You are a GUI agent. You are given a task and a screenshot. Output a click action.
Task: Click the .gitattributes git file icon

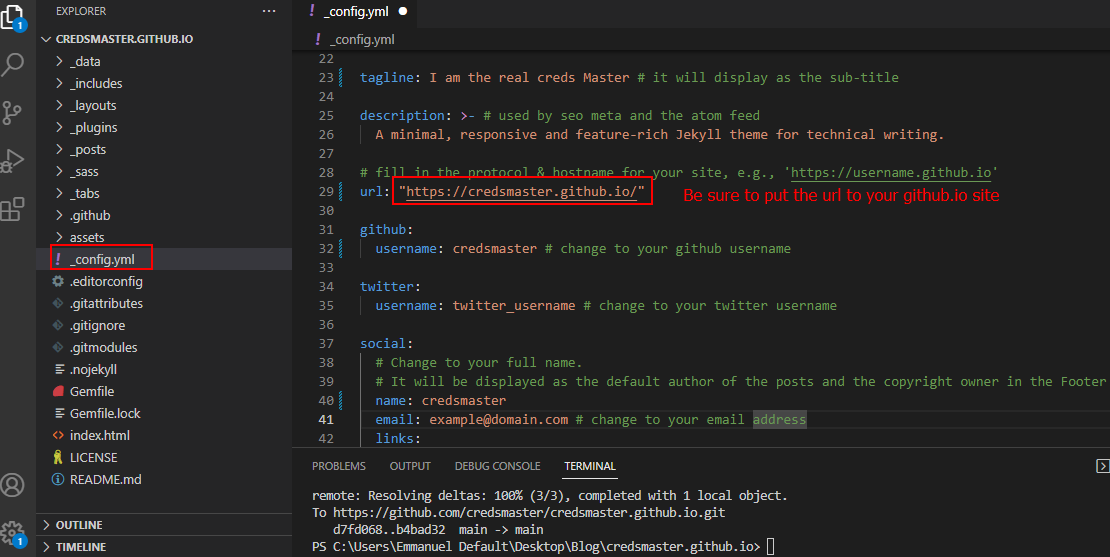pos(58,304)
